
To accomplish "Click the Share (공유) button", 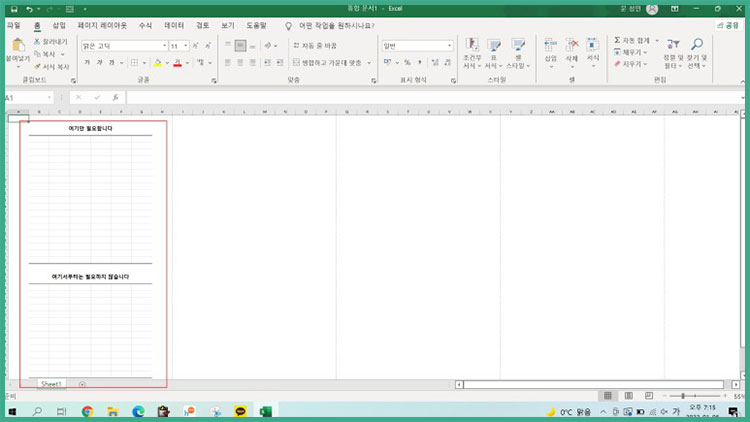I will 728,25.
